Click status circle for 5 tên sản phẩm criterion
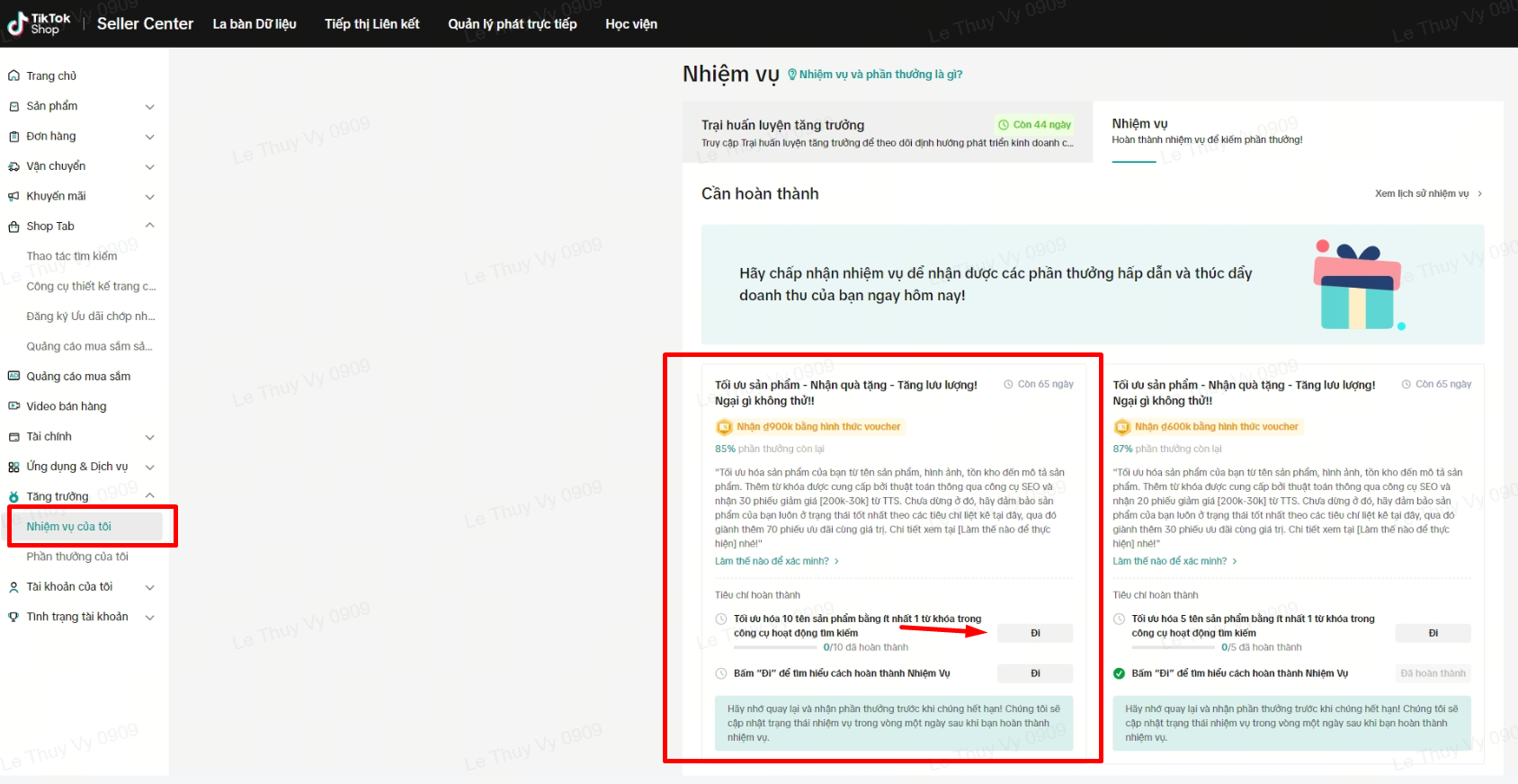Viewport: 1518px width, 784px height. pyautogui.click(x=1120, y=619)
